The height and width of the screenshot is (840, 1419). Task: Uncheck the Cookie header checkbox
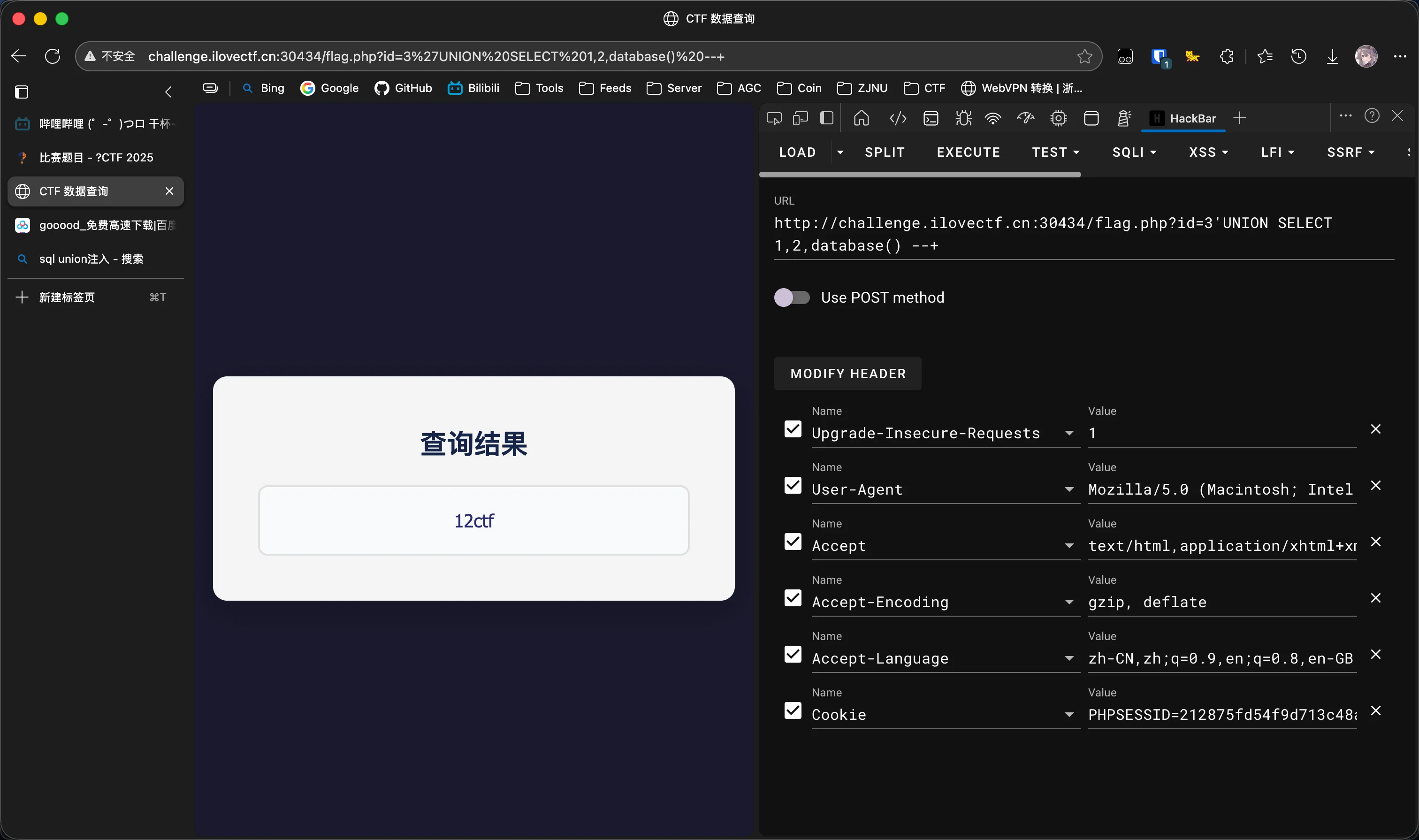(x=793, y=711)
